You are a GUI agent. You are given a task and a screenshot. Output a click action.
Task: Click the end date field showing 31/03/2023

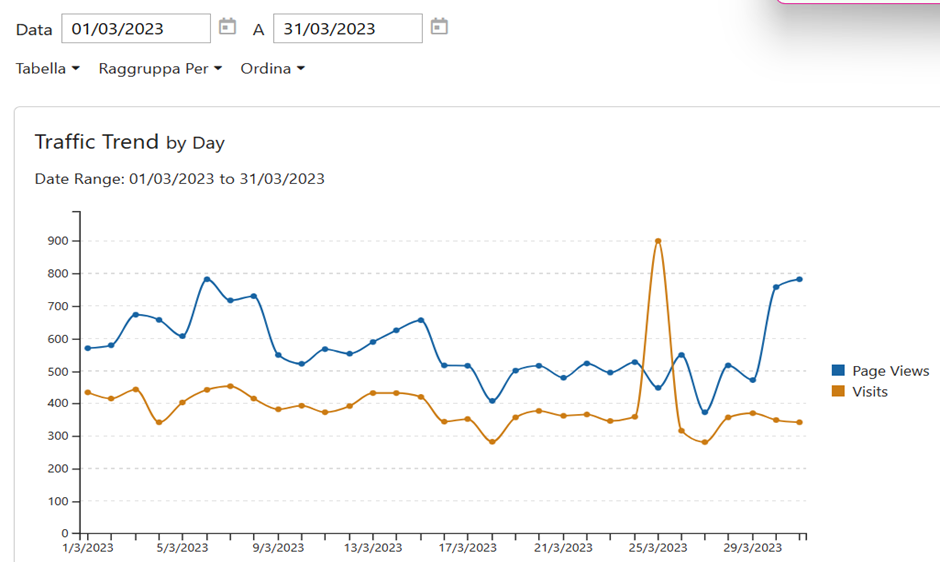347,29
